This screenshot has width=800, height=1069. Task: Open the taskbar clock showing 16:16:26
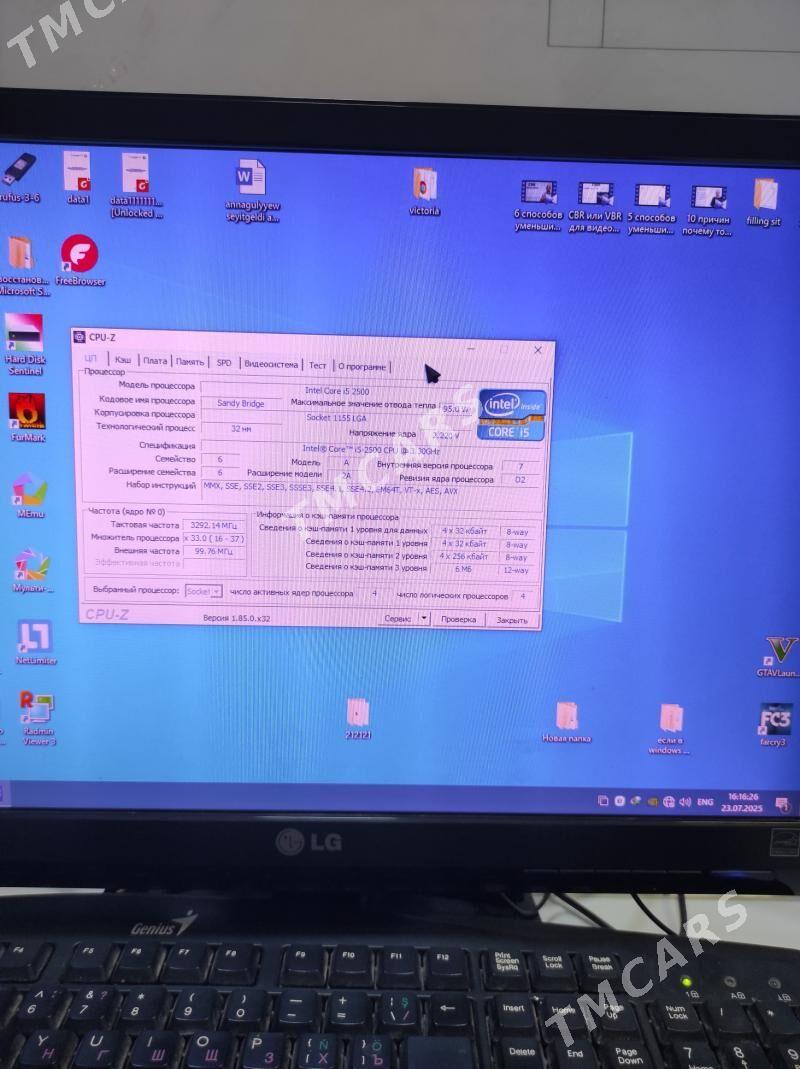(742, 802)
